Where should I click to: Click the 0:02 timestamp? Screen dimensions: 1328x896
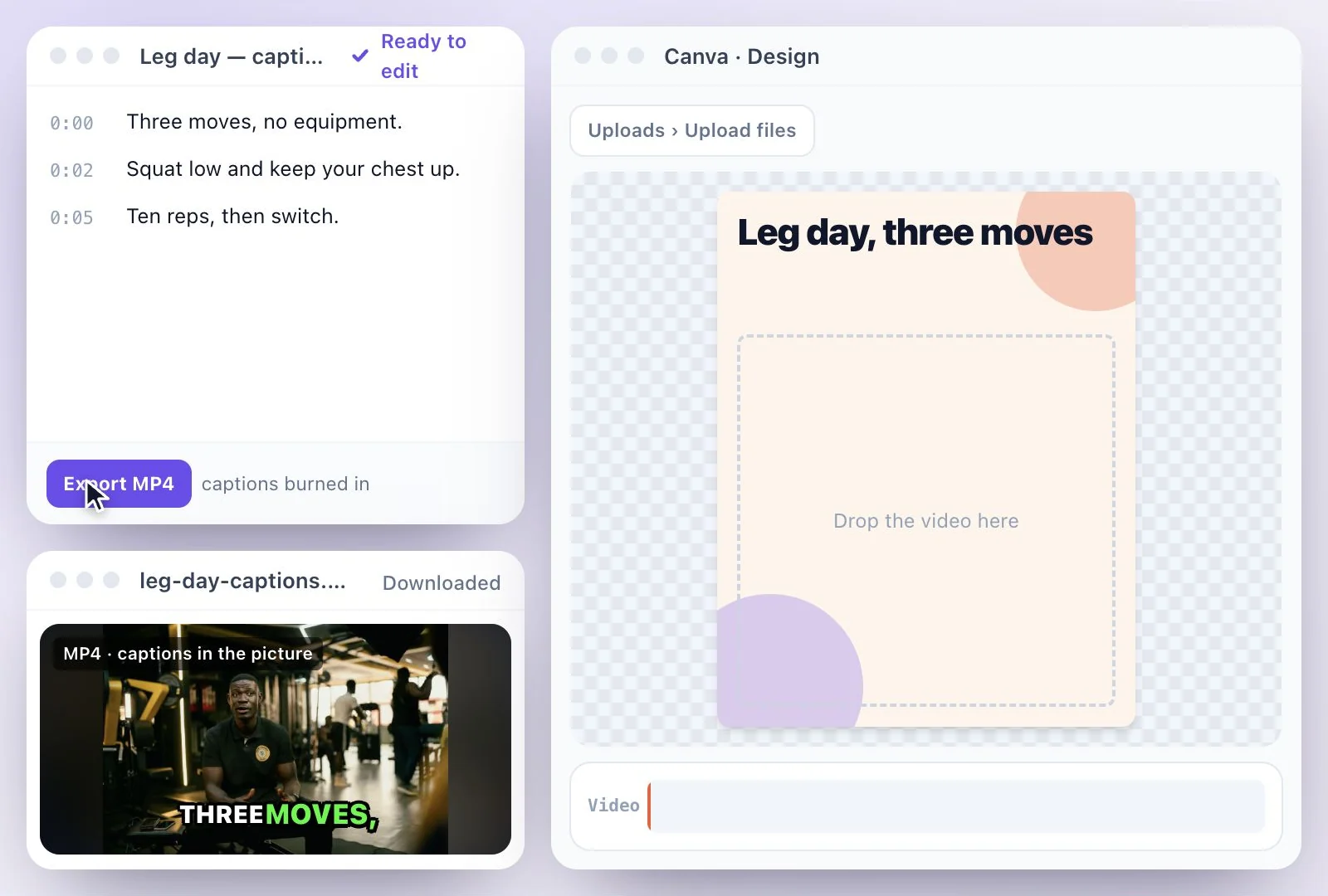click(71, 170)
